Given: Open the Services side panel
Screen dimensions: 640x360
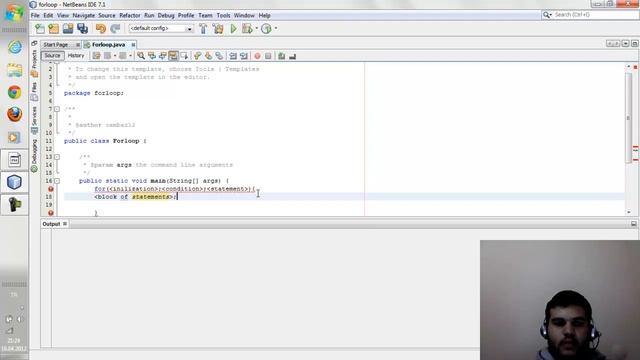Looking at the screenshot, I should pos(34,120).
